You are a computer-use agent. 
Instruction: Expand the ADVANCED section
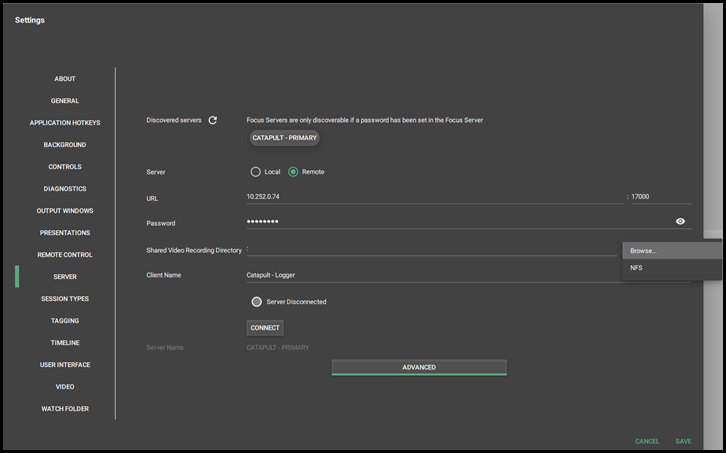(419, 367)
